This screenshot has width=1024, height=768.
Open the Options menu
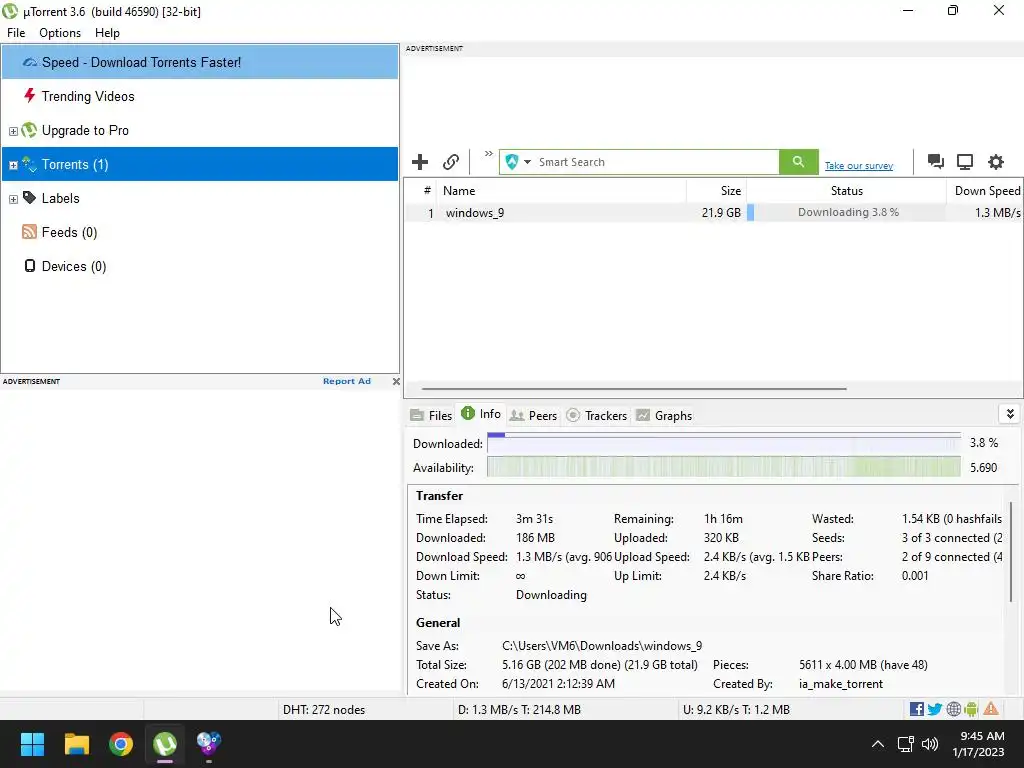pos(60,33)
